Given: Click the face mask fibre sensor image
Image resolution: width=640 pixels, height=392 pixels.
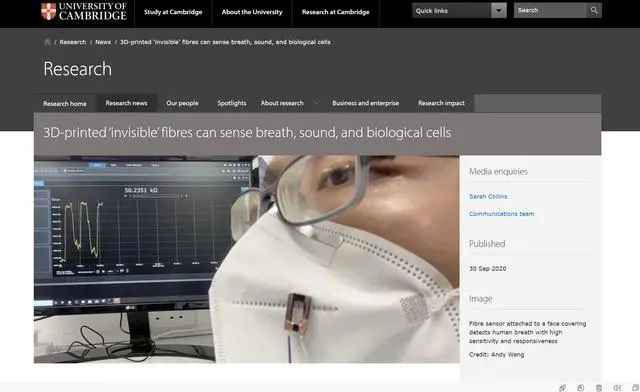Looking at the screenshot, I should (247, 259).
